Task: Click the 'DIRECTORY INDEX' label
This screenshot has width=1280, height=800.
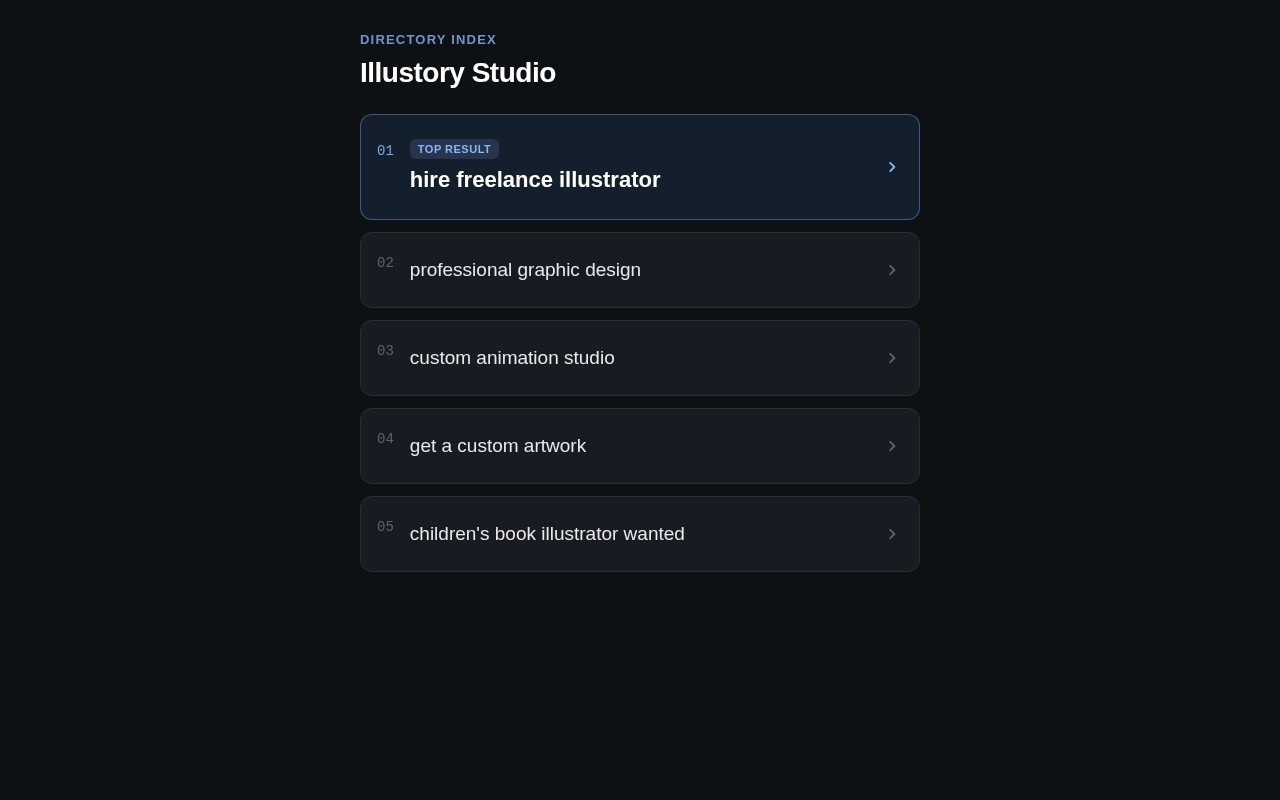Action: [x=428, y=40]
